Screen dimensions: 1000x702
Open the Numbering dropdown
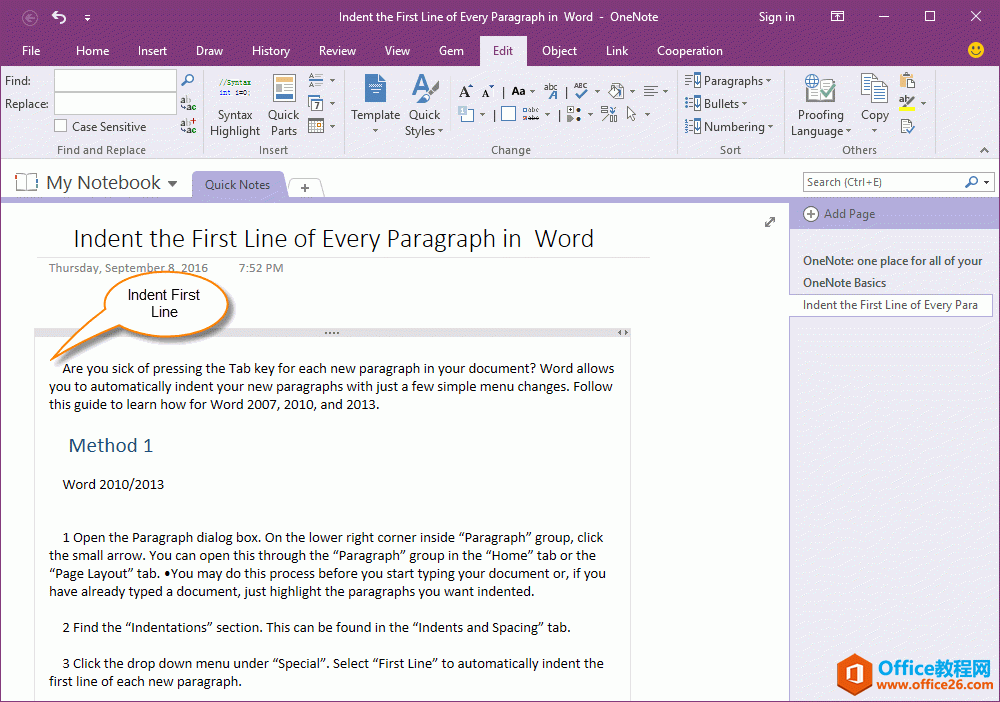point(730,127)
